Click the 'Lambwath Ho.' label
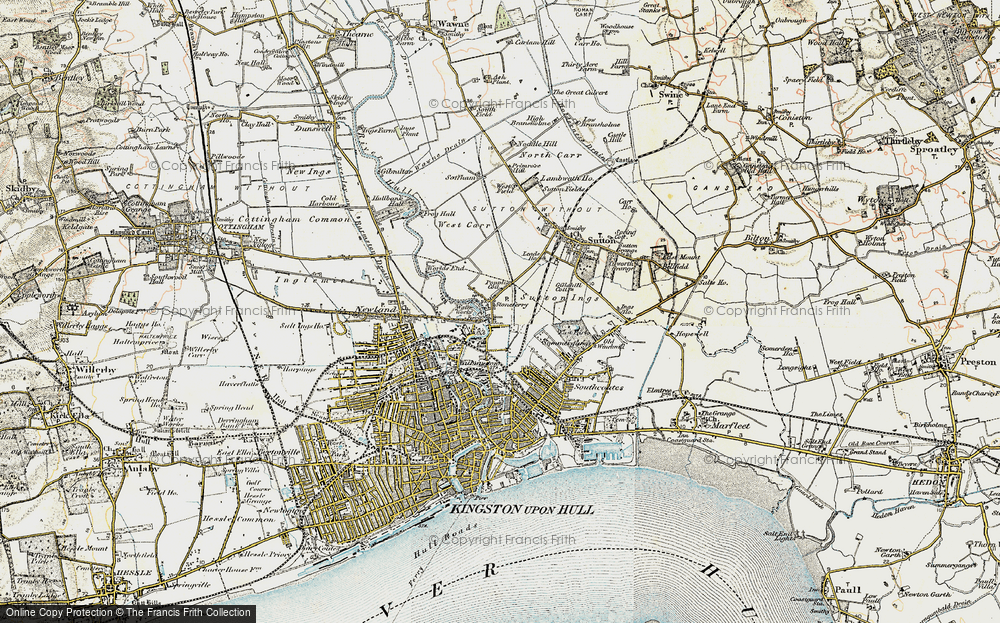 tap(567, 179)
